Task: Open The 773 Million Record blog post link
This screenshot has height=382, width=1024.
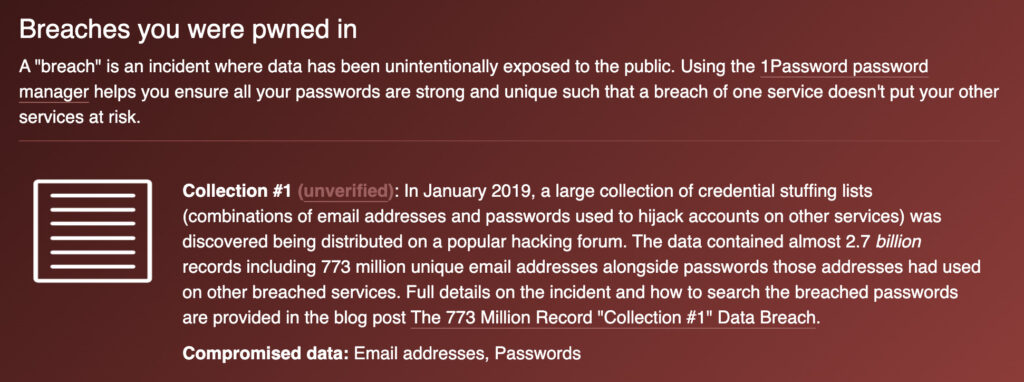Action: (x=613, y=319)
